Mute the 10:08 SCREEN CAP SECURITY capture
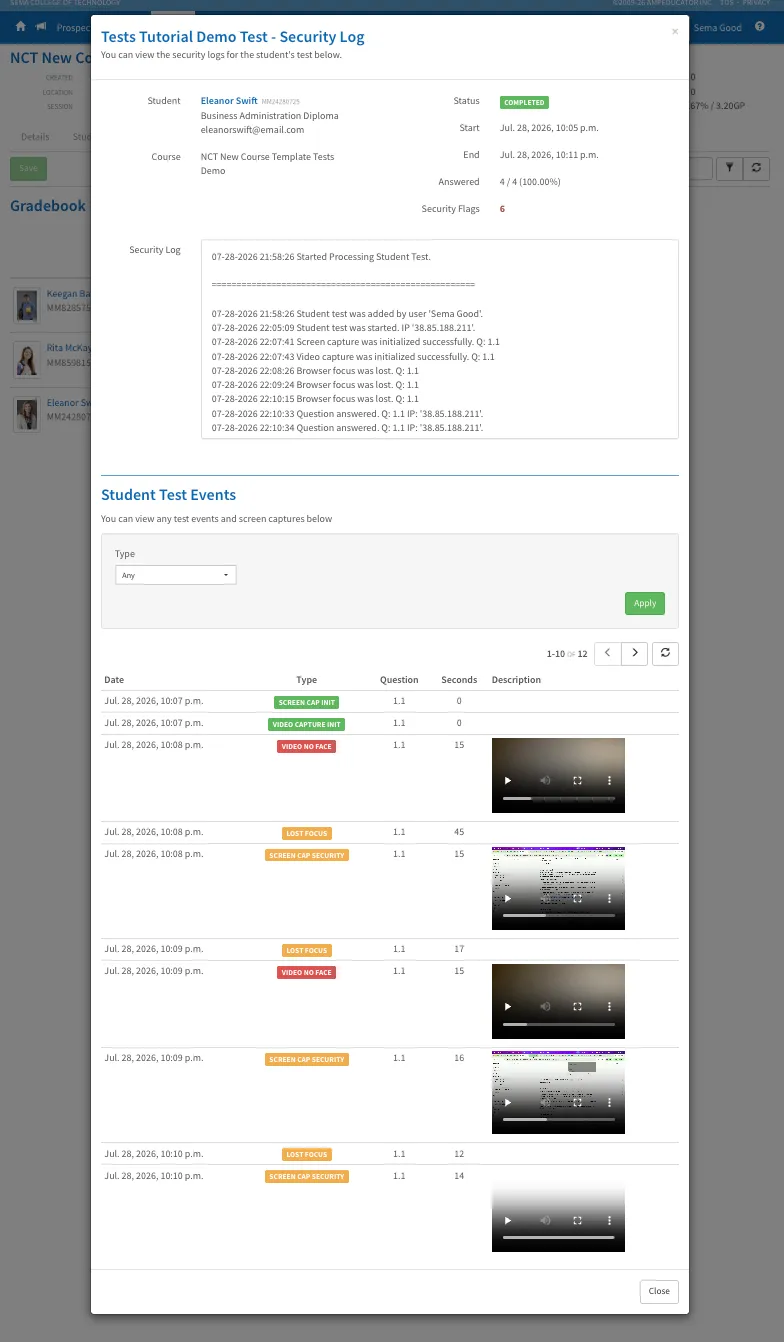 coord(544,897)
